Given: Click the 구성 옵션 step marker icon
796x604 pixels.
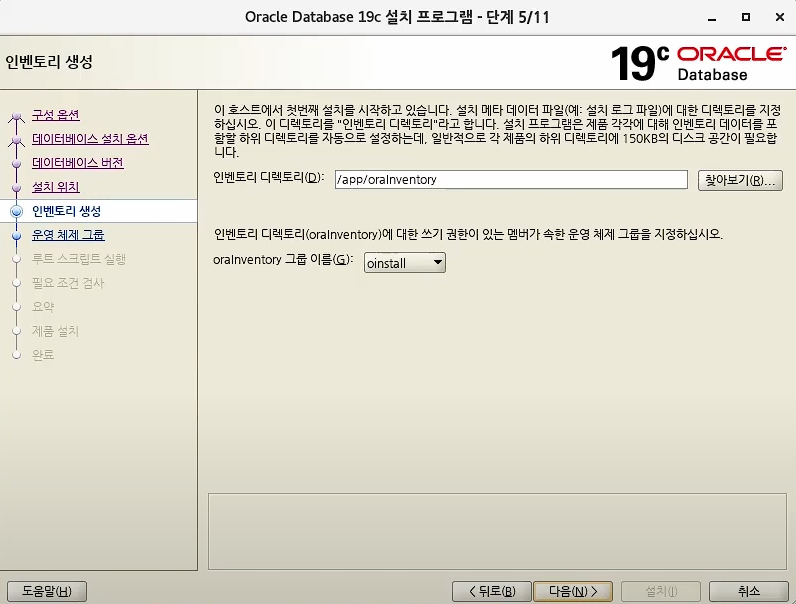Looking at the screenshot, I should coord(16,116).
